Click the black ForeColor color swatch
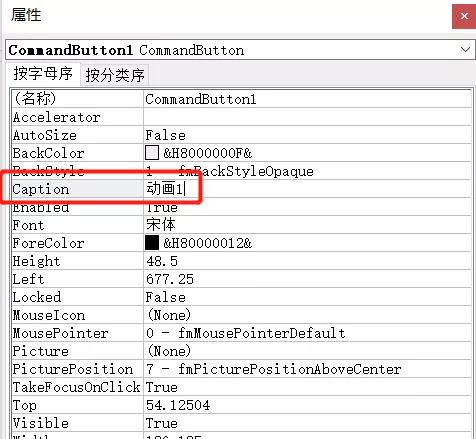The width and height of the screenshot is (476, 439). pyautogui.click(x=152, y=243)
